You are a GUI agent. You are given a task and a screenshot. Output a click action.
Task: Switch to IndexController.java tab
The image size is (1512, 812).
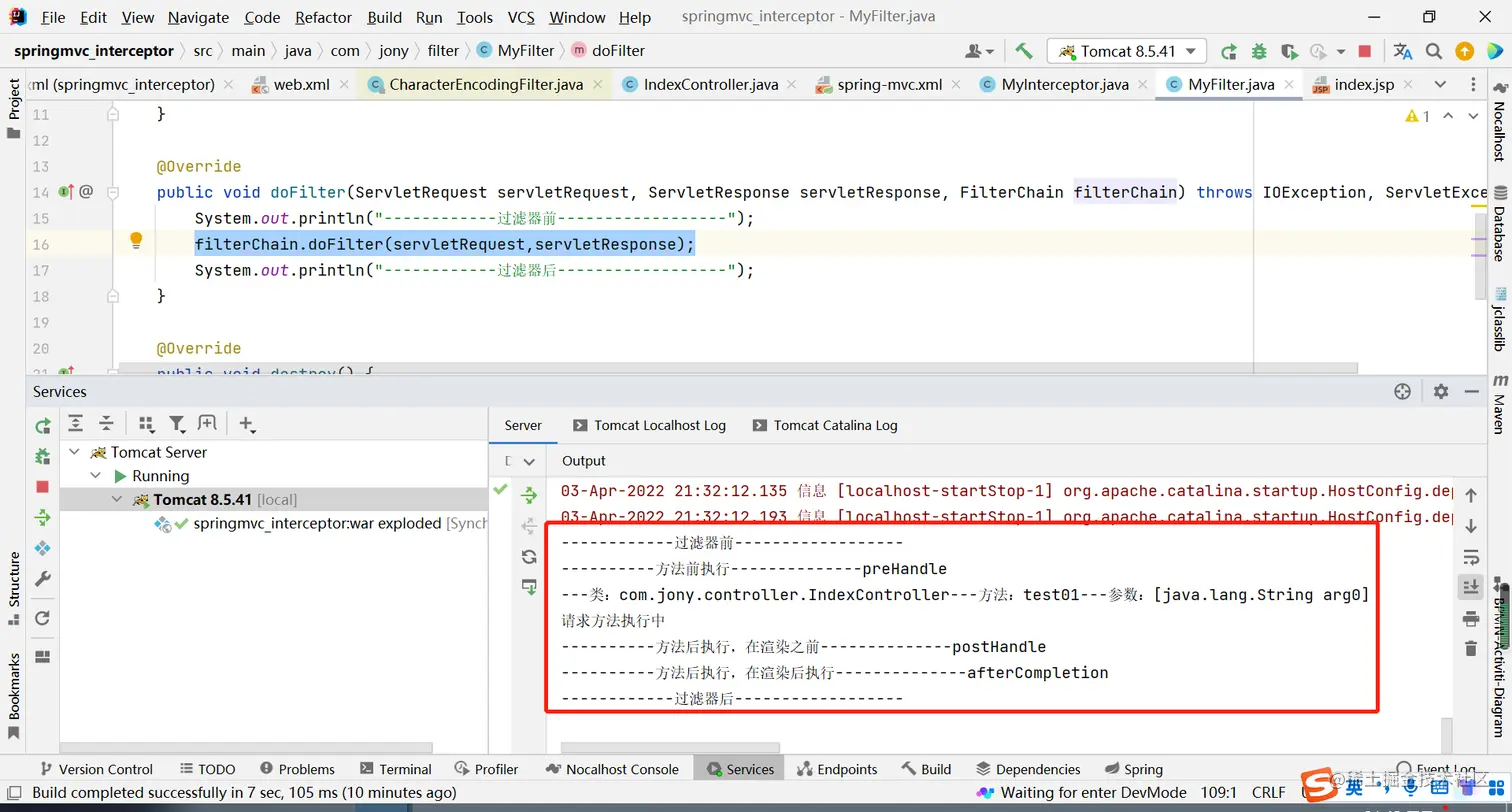click(x=710, y=85)
